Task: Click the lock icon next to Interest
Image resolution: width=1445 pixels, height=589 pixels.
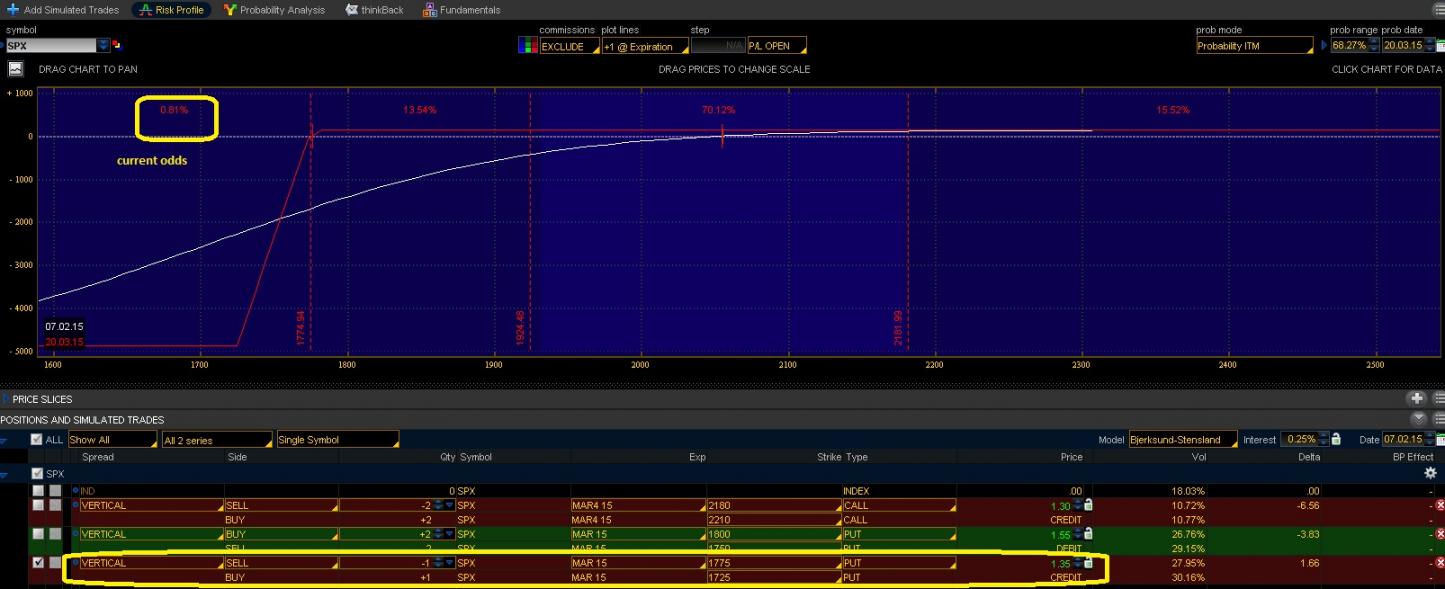Action: pyautogui.click(x=1337, y=440)
